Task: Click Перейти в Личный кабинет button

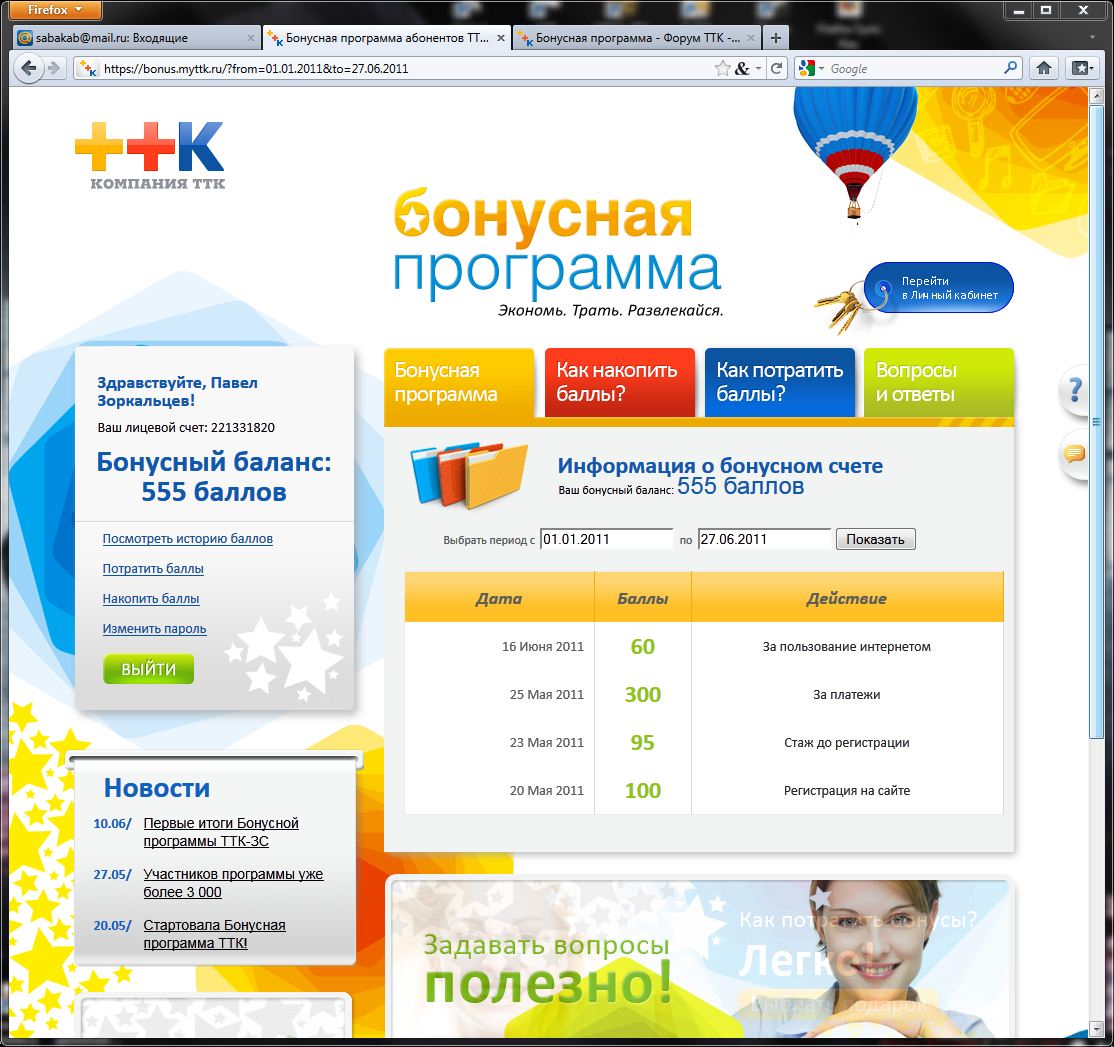Action: (939, 288)
